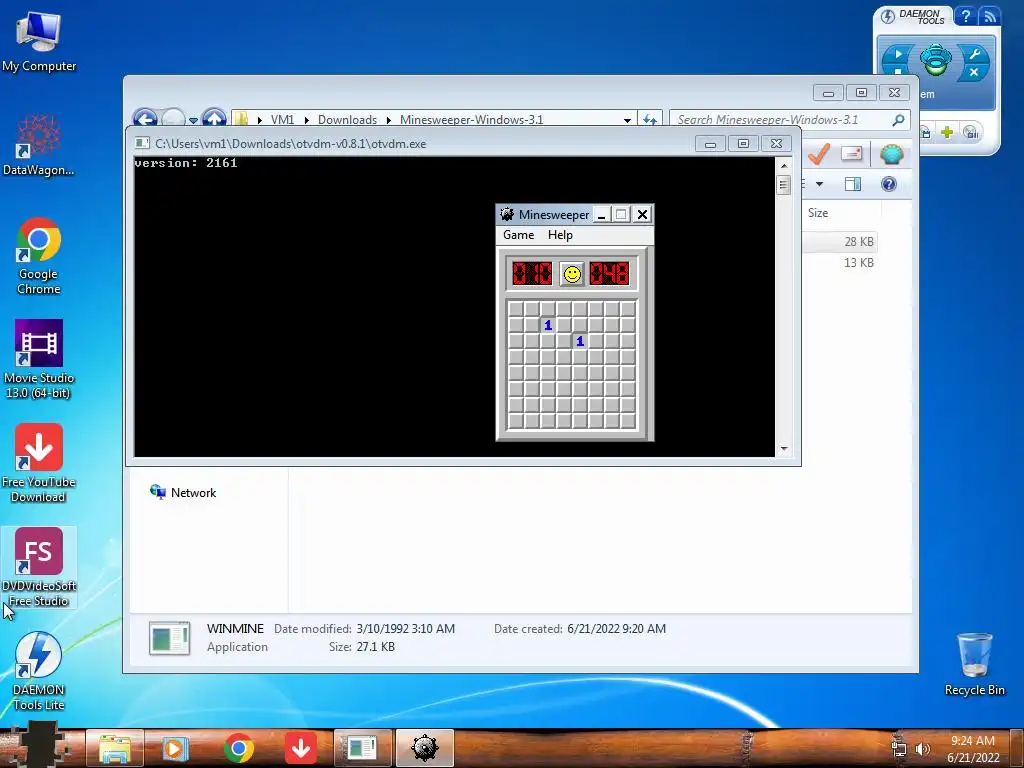
Task: Open Chrome from the taskbar
Action: pos(238,748)
